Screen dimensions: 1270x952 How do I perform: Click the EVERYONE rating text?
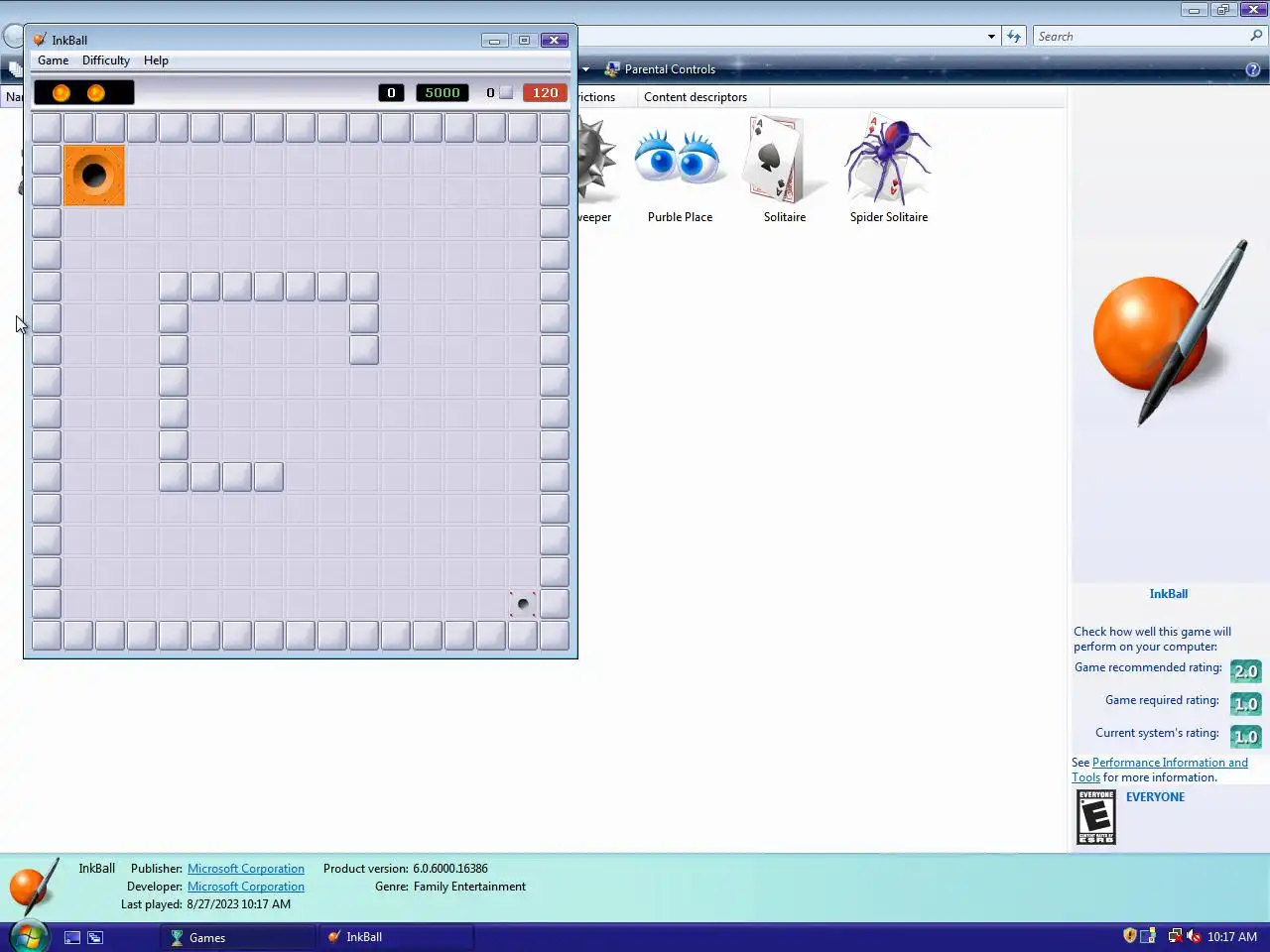pos(1155,797)
